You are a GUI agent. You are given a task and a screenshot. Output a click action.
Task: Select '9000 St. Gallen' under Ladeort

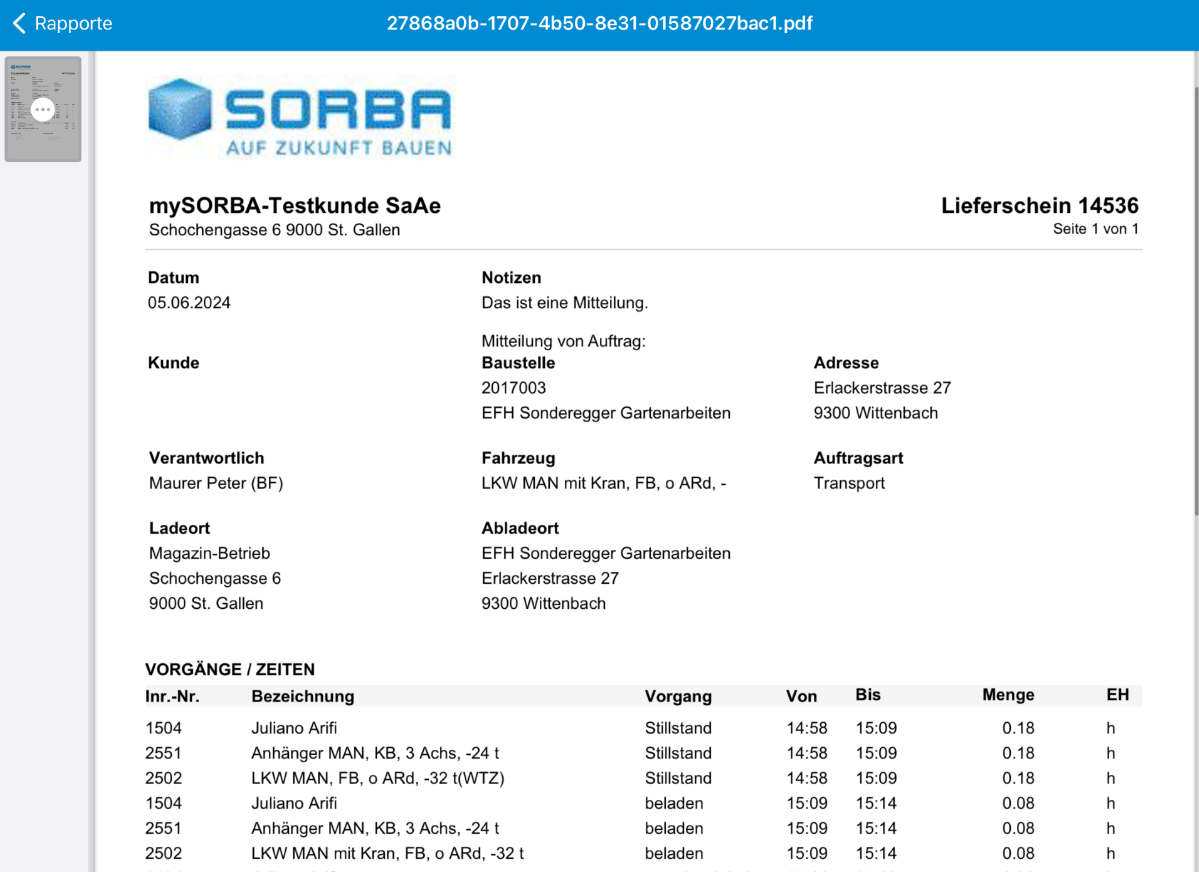coord(206,604)
